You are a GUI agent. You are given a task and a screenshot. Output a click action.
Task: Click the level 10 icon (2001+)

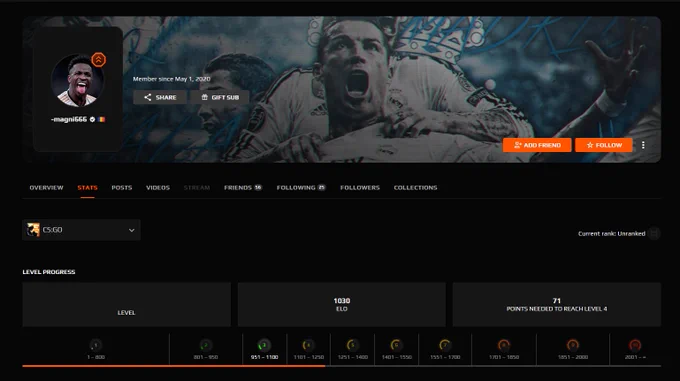tap(635, 345)
